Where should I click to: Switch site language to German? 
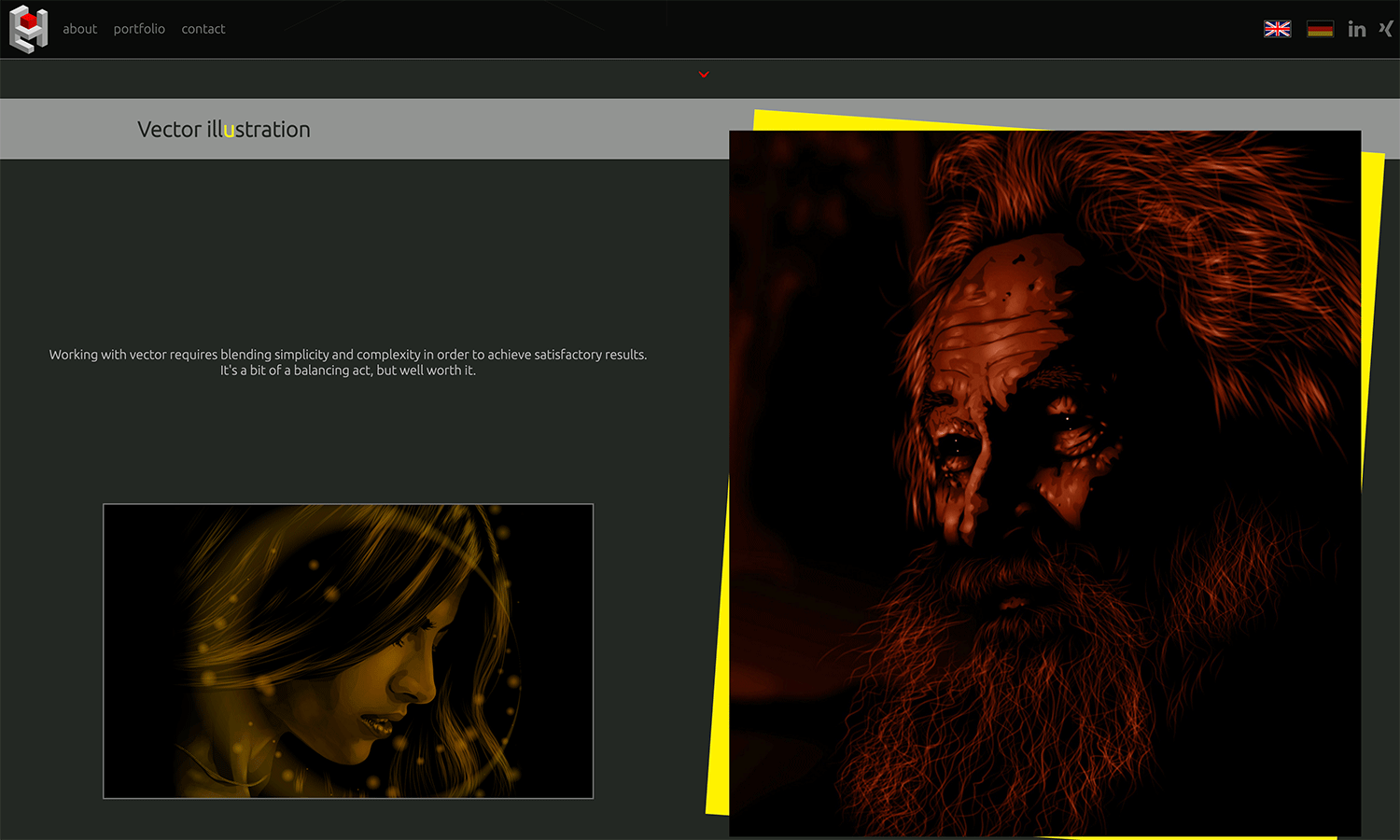[1320, 29]
